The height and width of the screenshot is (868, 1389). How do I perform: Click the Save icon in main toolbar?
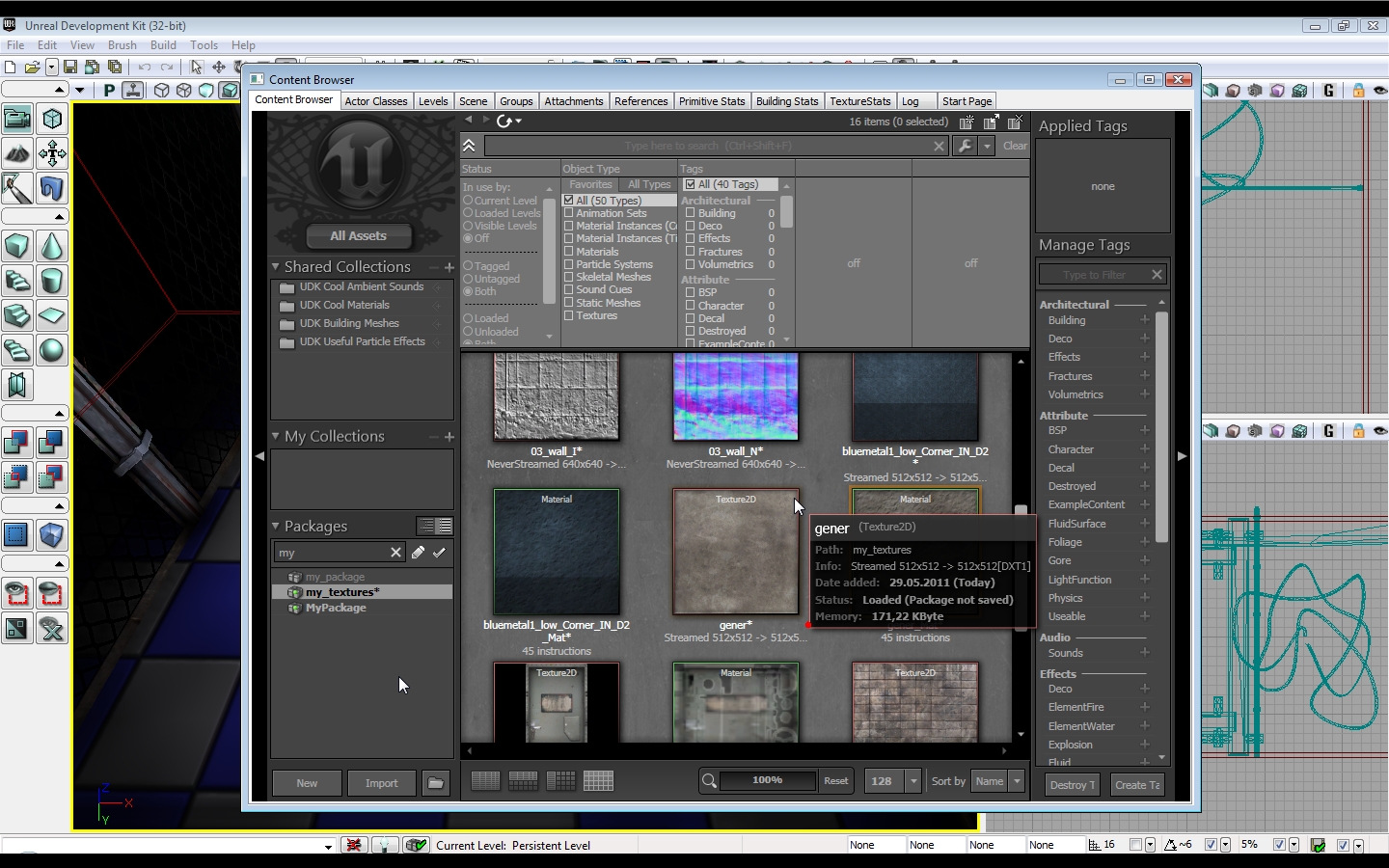(x=70, y=67)
